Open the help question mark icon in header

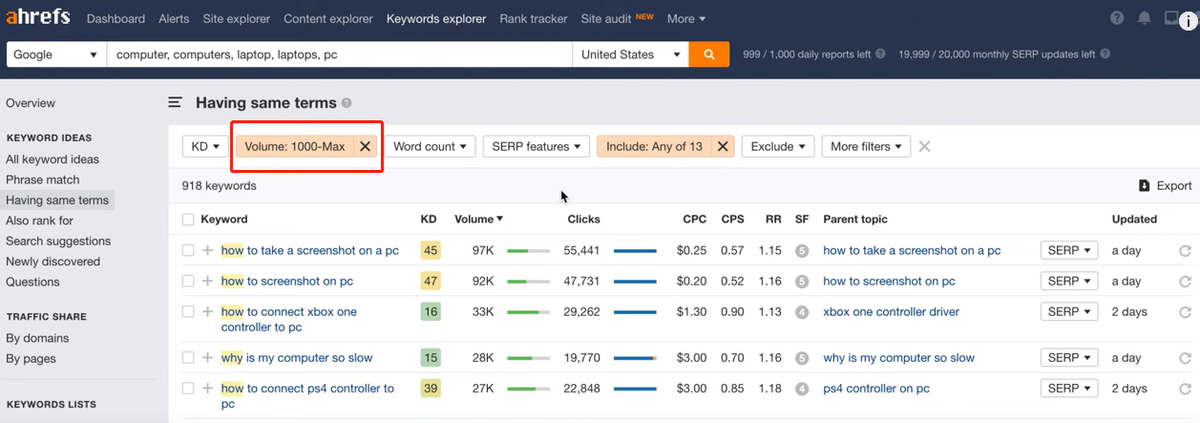[x=1117, y=19]
